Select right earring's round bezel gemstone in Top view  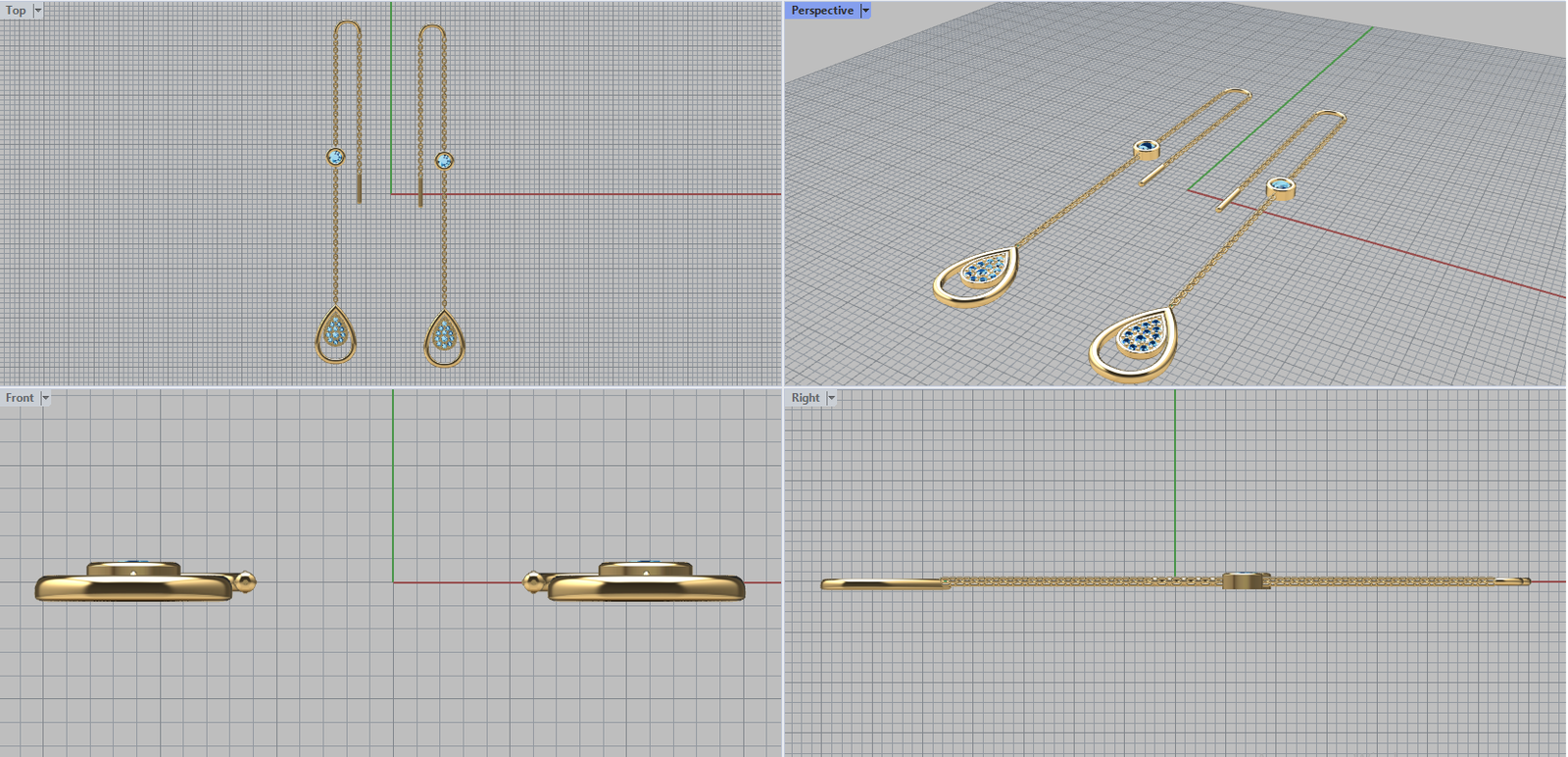444,160
